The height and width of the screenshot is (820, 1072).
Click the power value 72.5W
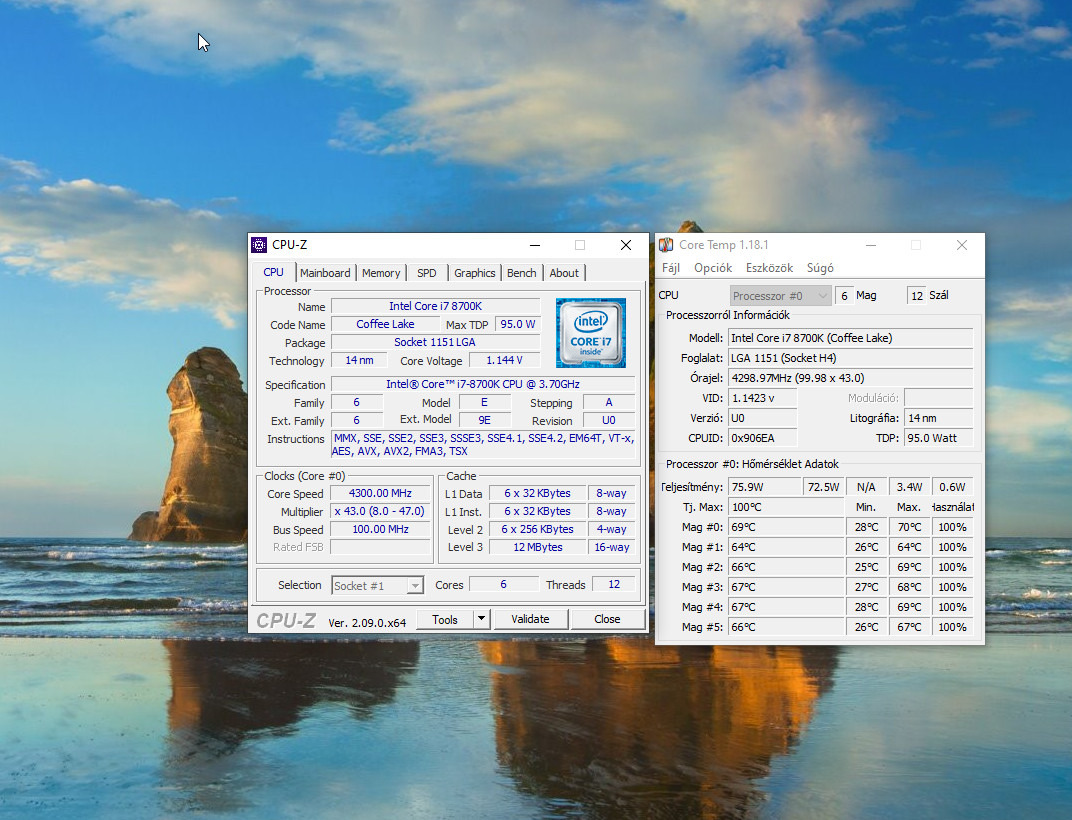(823, 487)
